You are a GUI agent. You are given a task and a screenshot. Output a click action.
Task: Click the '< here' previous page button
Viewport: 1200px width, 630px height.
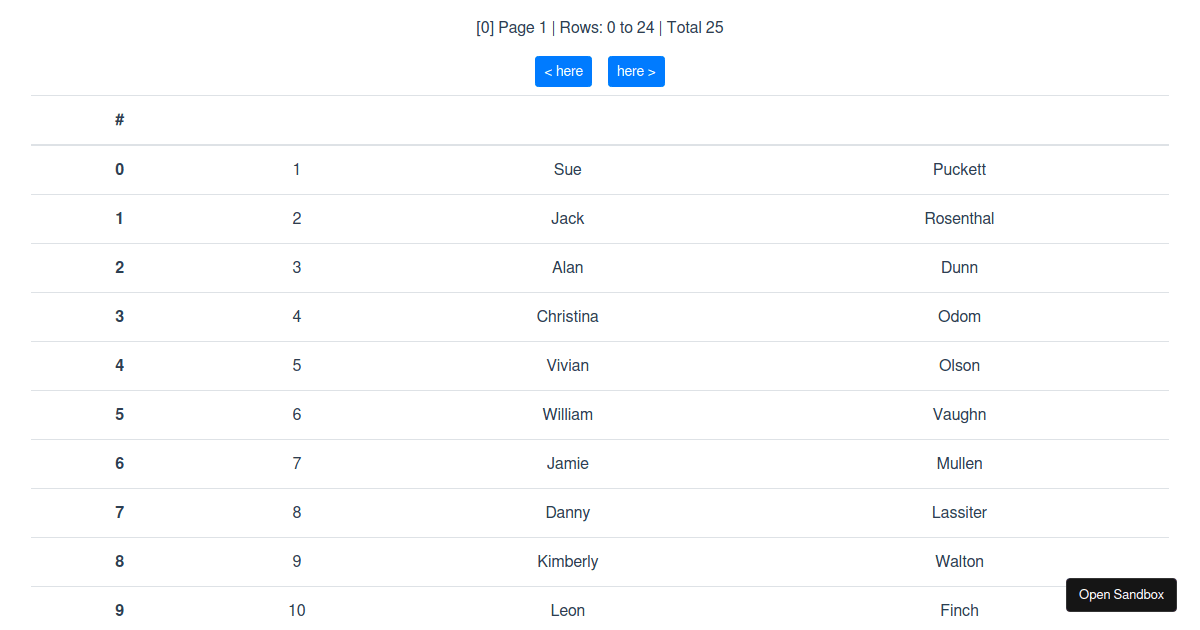(x=563, y=71)
